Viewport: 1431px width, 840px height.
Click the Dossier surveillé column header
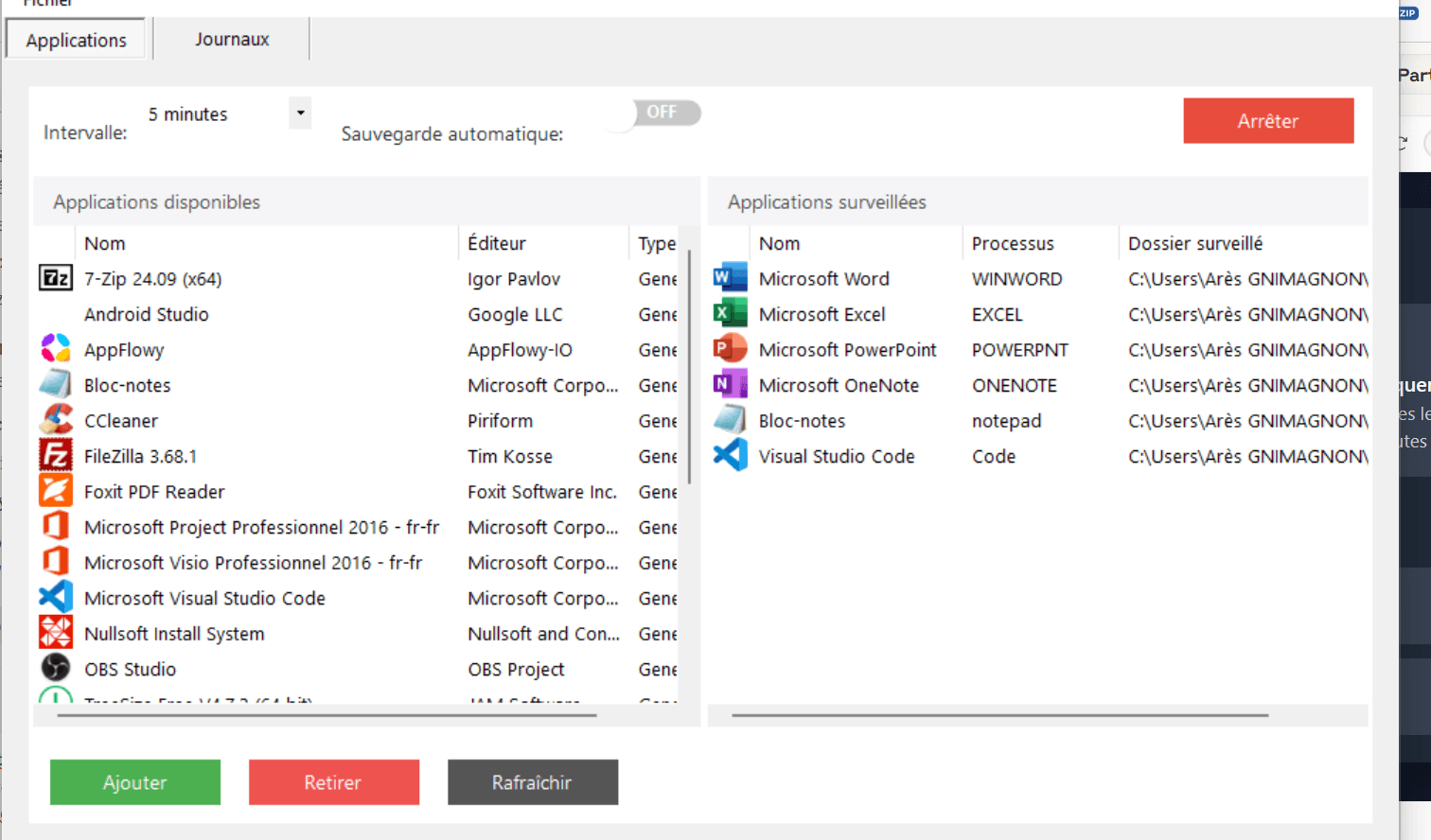click(1244, 243)
